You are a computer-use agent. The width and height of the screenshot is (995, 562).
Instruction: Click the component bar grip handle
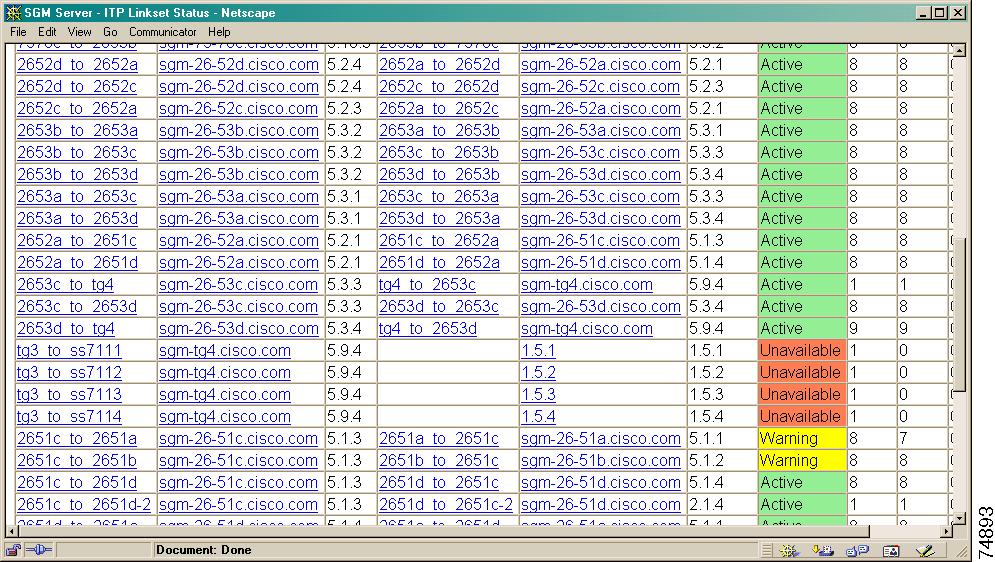coord(767,551)
